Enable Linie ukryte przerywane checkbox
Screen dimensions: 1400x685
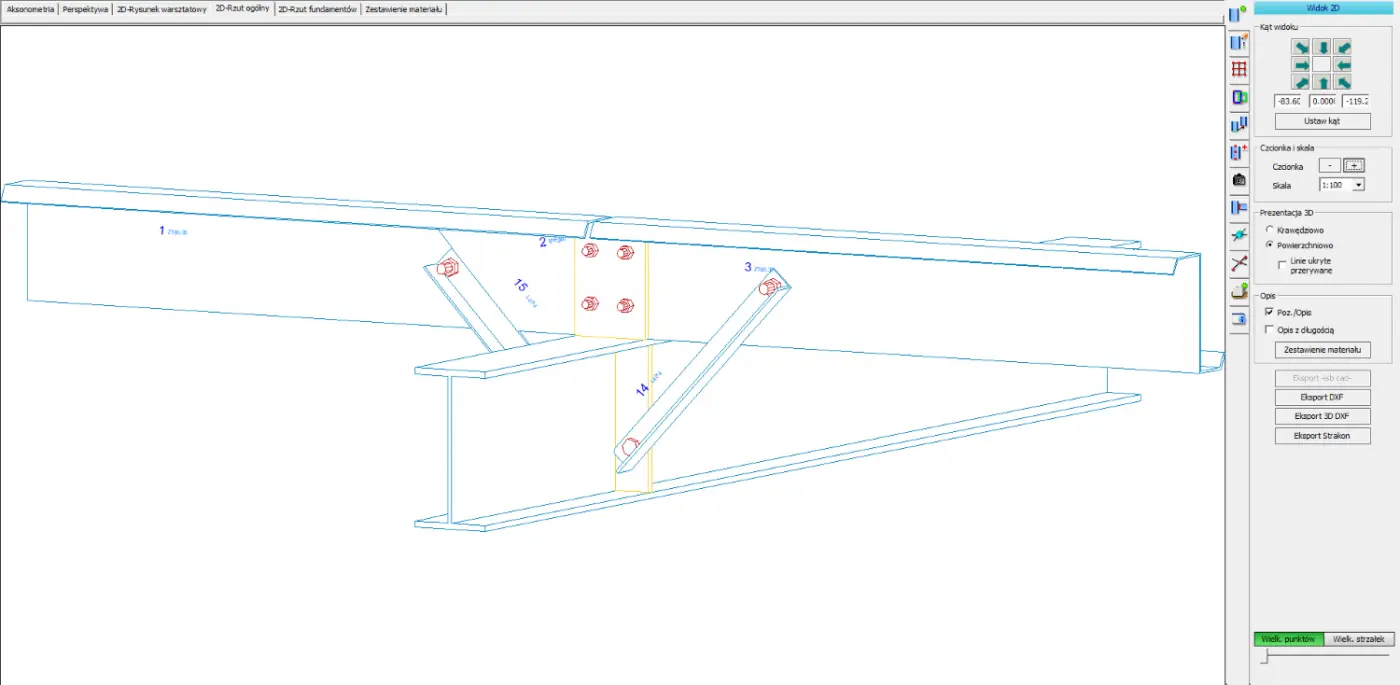click(1283, 262)
